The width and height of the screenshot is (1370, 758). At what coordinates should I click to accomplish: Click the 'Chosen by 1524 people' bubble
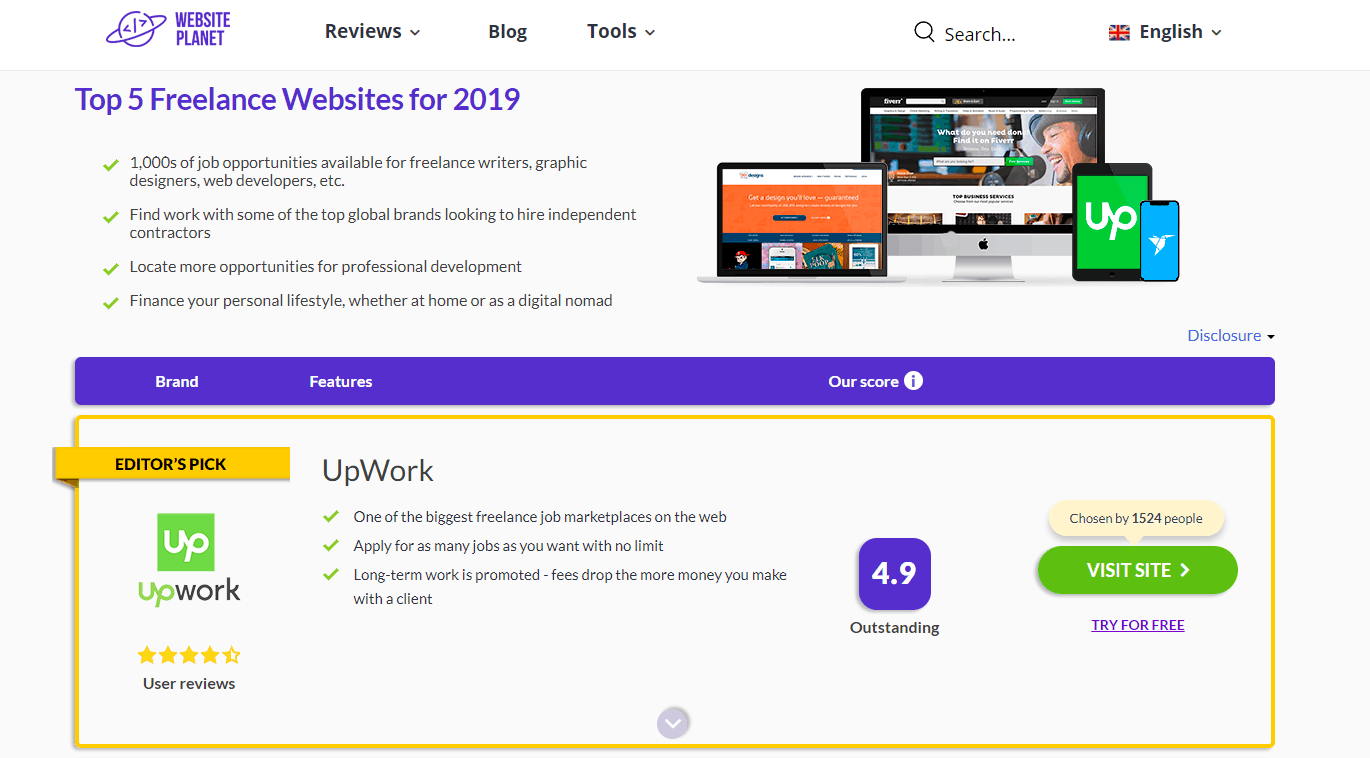1136,518
